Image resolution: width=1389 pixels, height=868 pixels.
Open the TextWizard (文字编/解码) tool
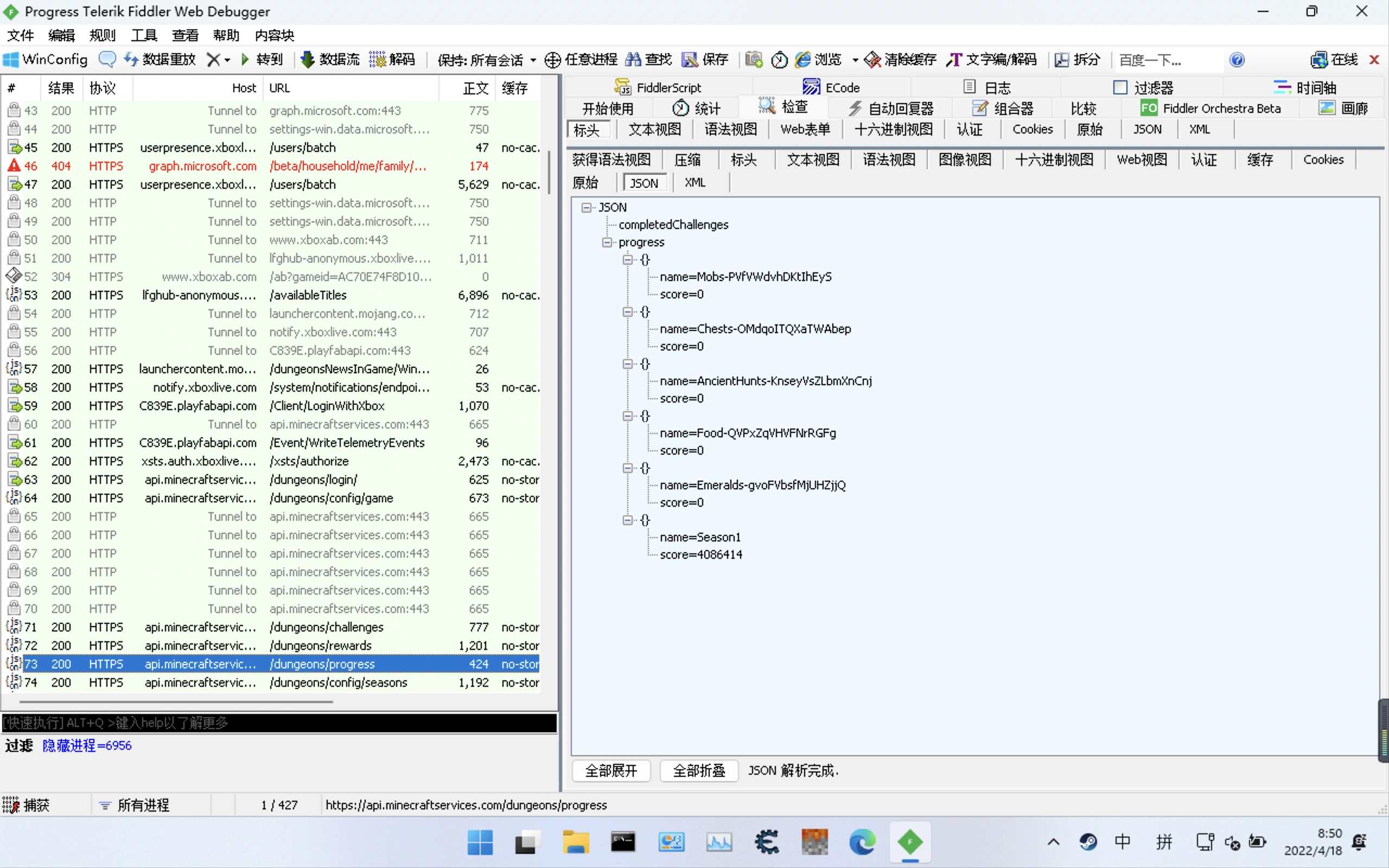(992, 60)
